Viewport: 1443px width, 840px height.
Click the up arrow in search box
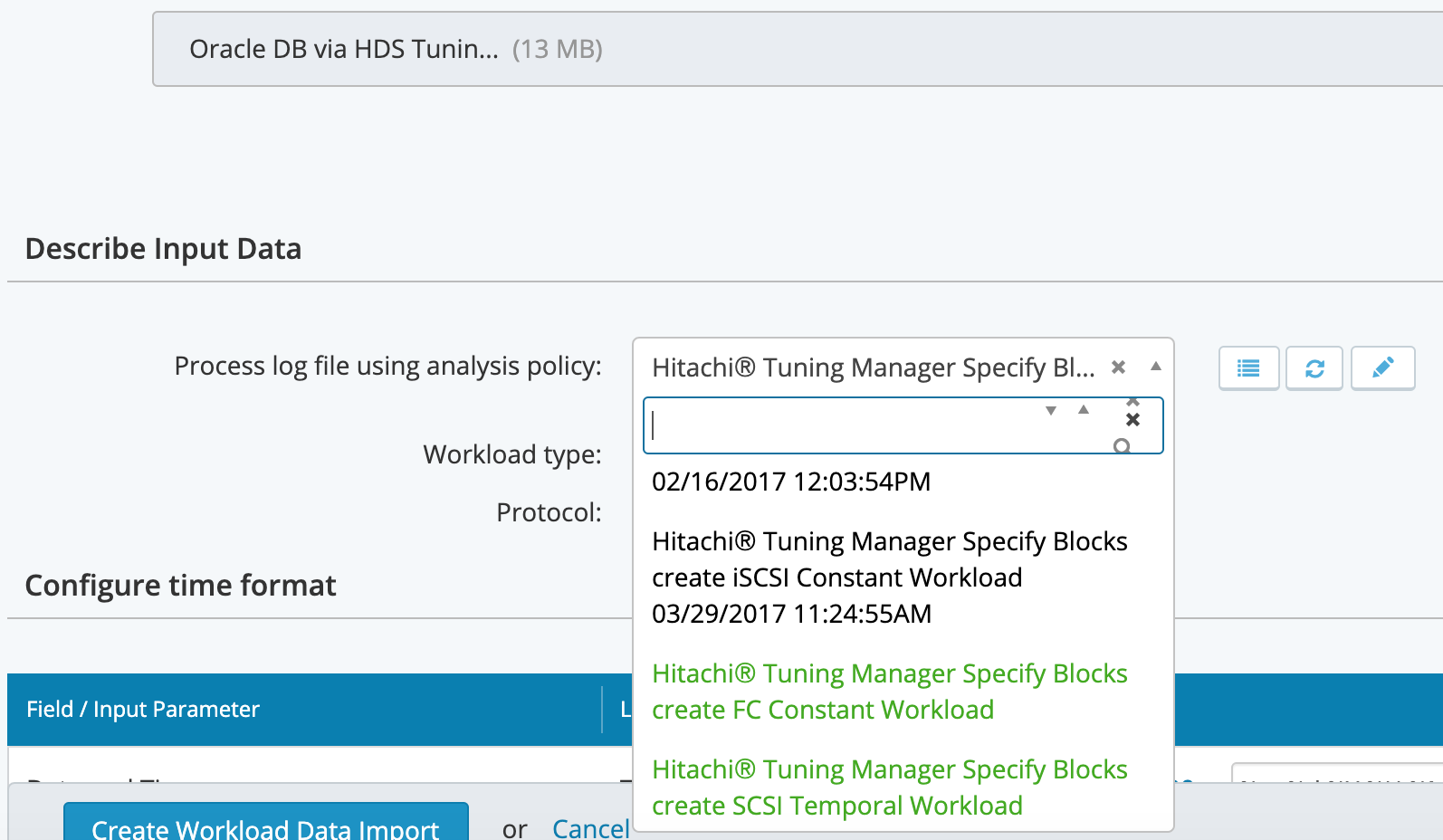click(1084, 410)
